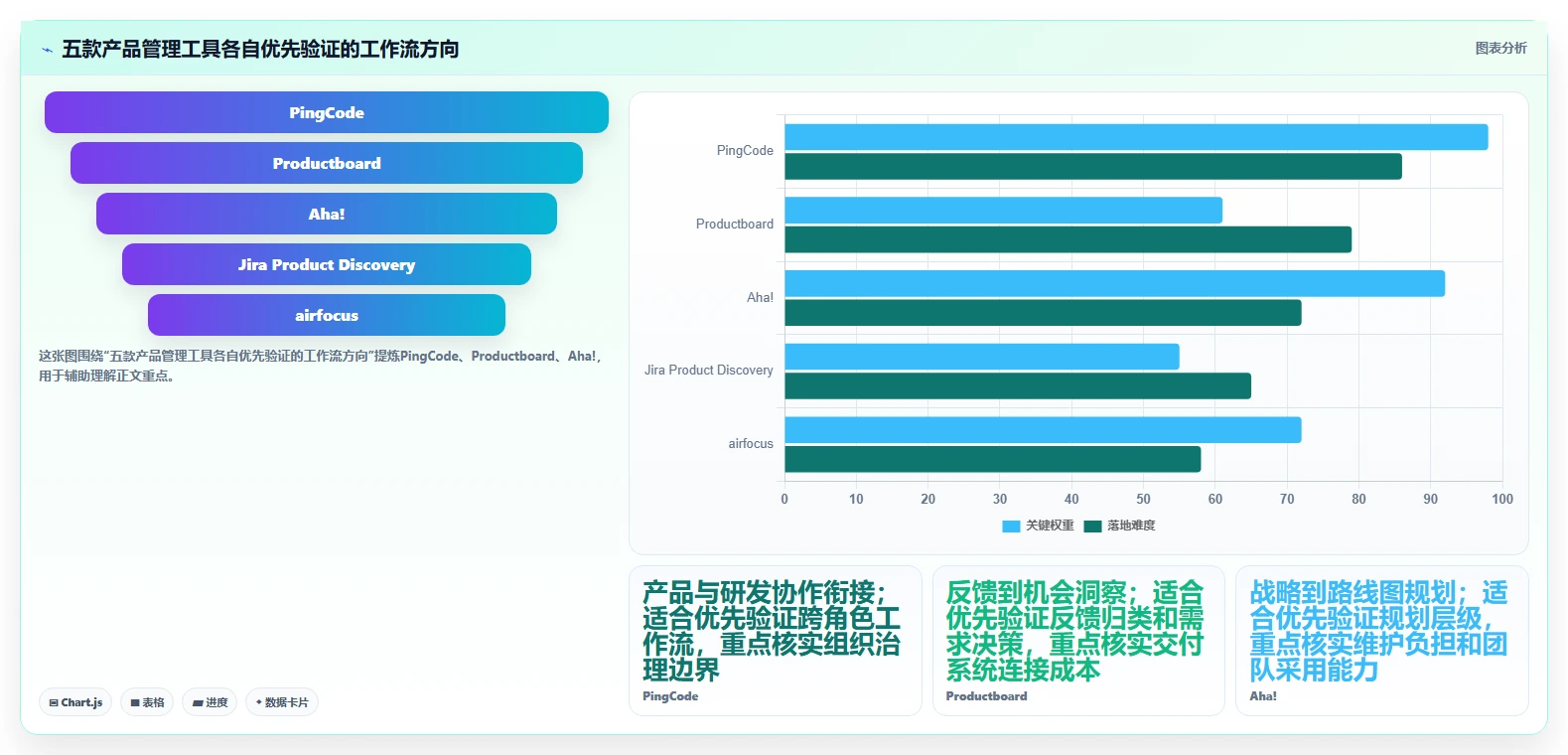Open the 反馈到机会洞察 card headline
Viewport: 1568px width, 755px height.
[1074, 631]
